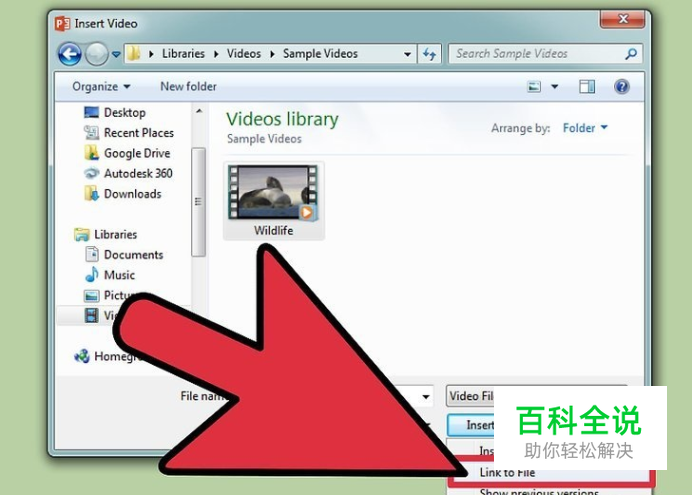Click the Pictures library icon
Image resolution: width=692 pixels, height=495 pixels.
click(x=91, y=296)
